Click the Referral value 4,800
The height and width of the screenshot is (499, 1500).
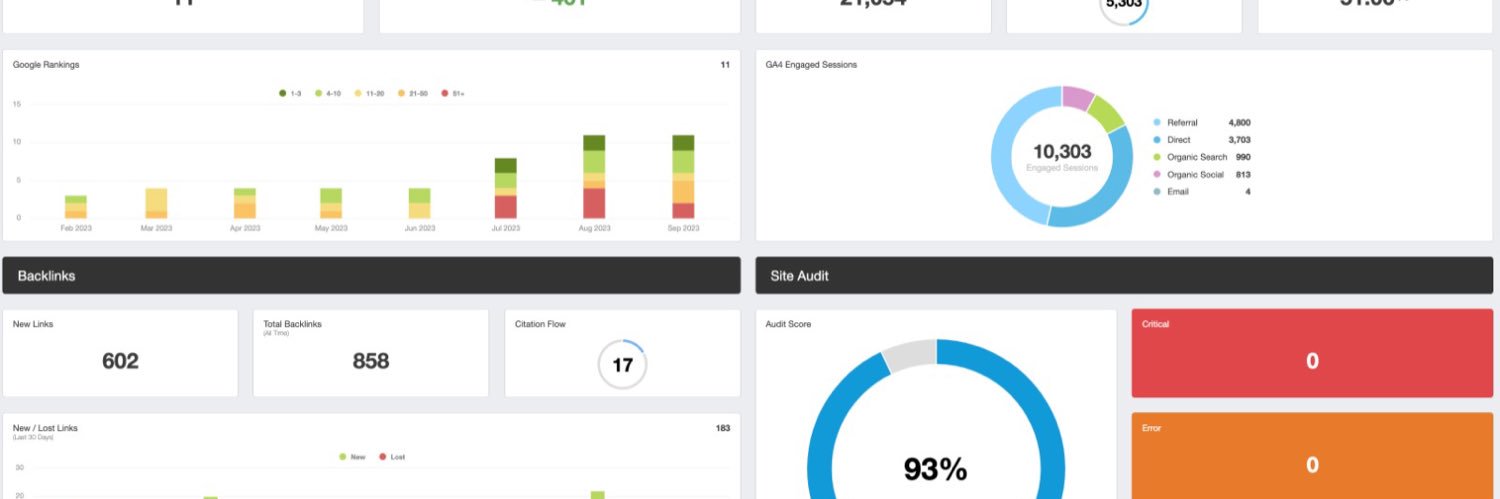[1239, 122]
